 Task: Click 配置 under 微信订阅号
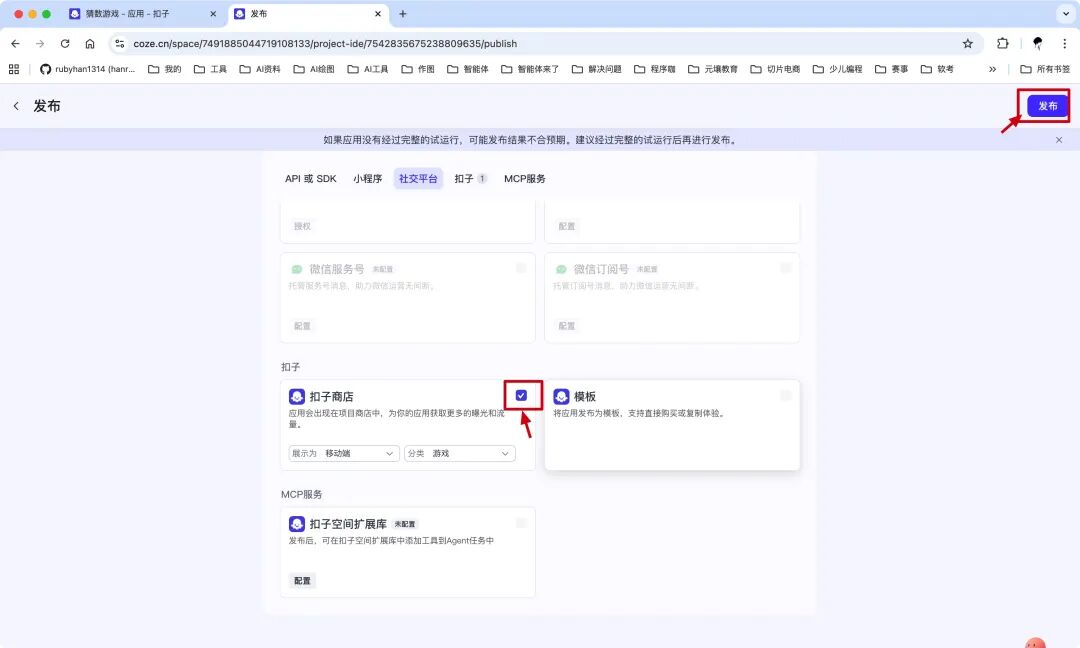click(x=567, y=326)
